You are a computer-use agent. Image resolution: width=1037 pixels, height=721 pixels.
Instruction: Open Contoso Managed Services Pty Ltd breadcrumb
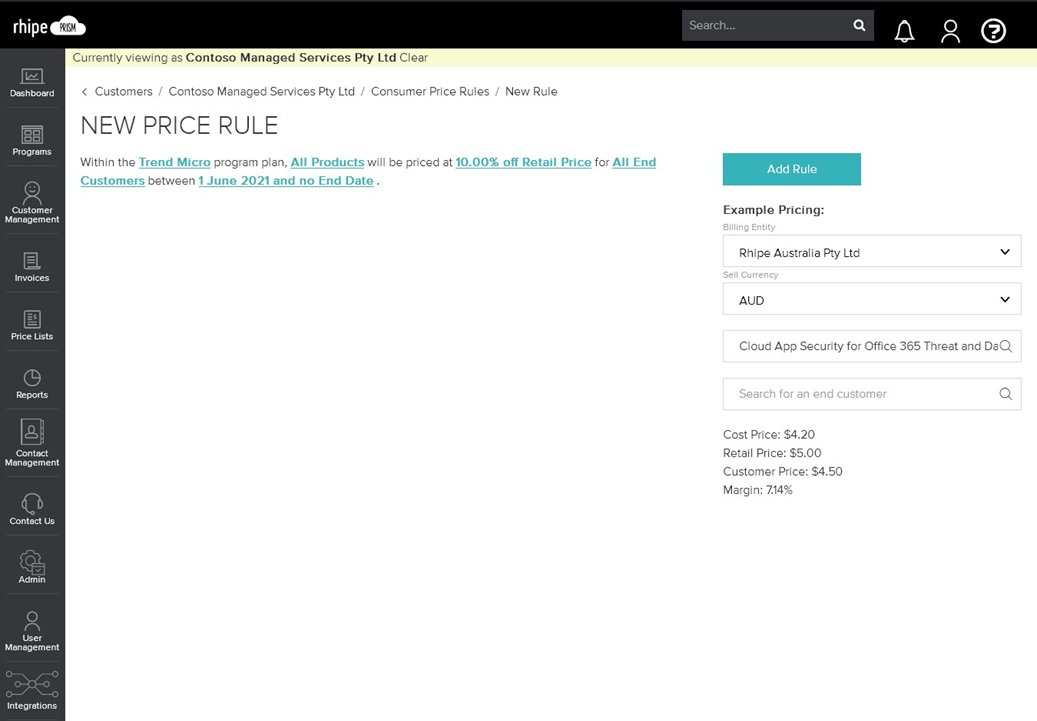[261, 91]
